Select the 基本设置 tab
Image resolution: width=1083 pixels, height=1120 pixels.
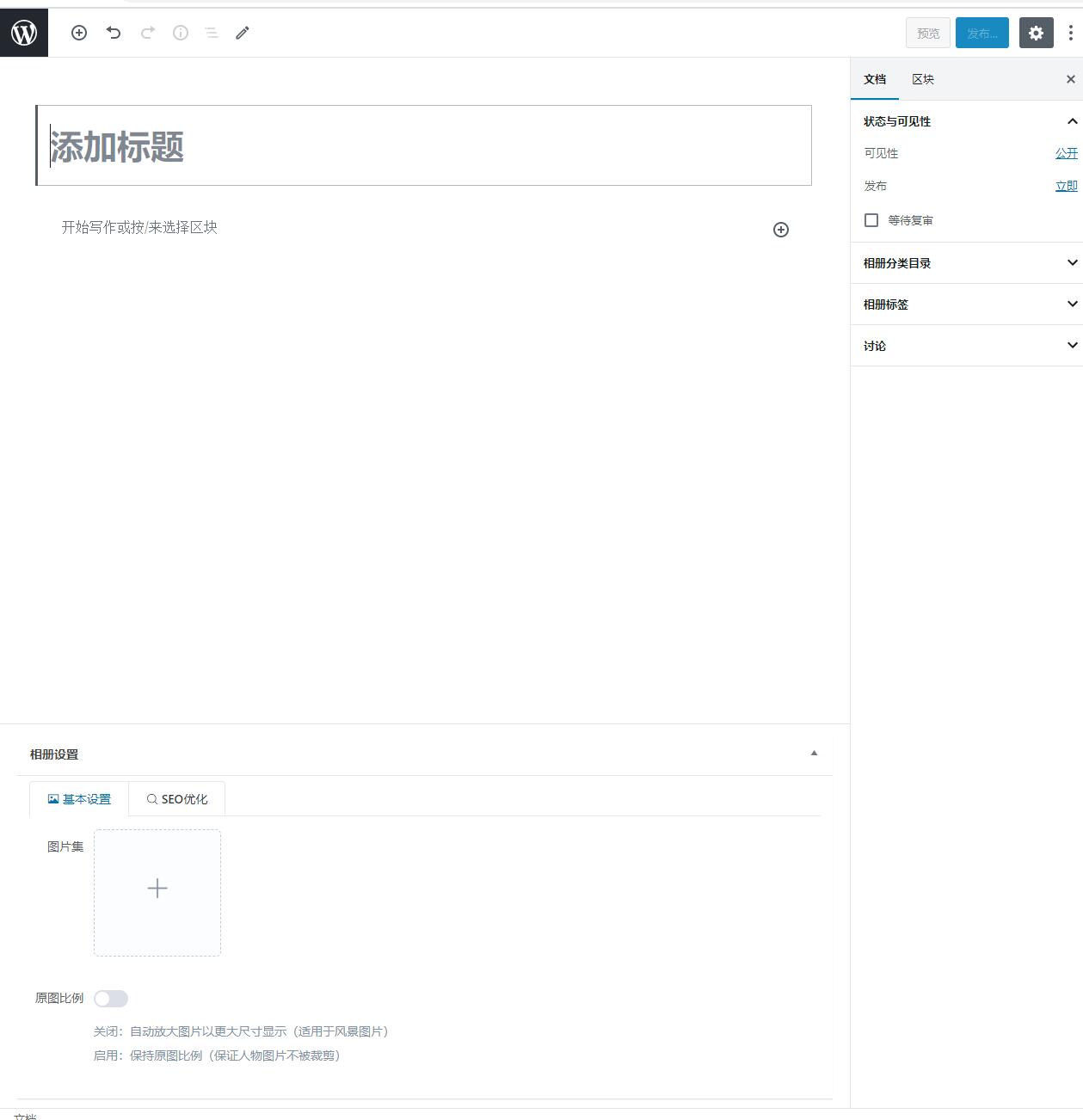(x=79, y=799)
